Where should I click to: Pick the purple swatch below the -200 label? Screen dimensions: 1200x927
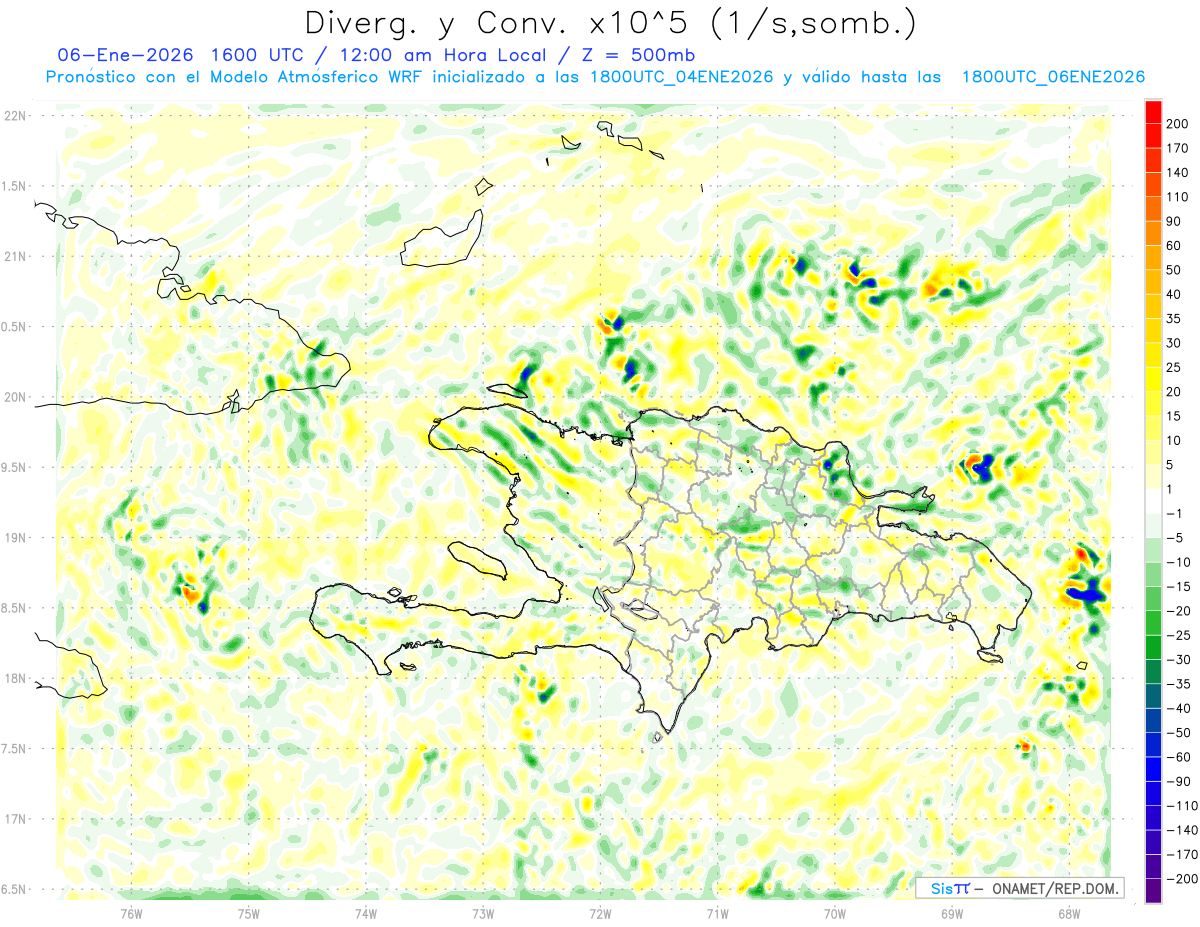1153,890
